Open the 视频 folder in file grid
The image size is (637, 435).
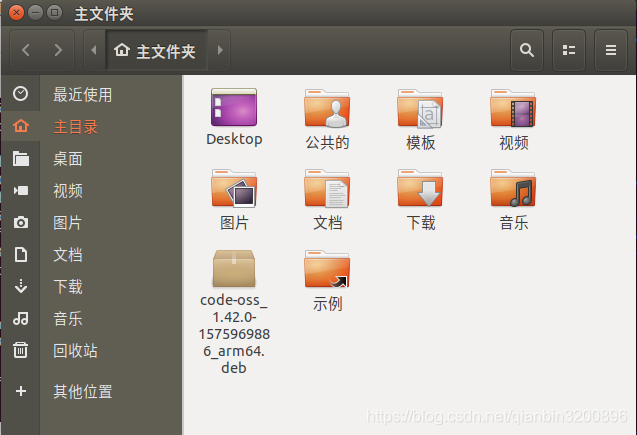(x=513, y=108)
